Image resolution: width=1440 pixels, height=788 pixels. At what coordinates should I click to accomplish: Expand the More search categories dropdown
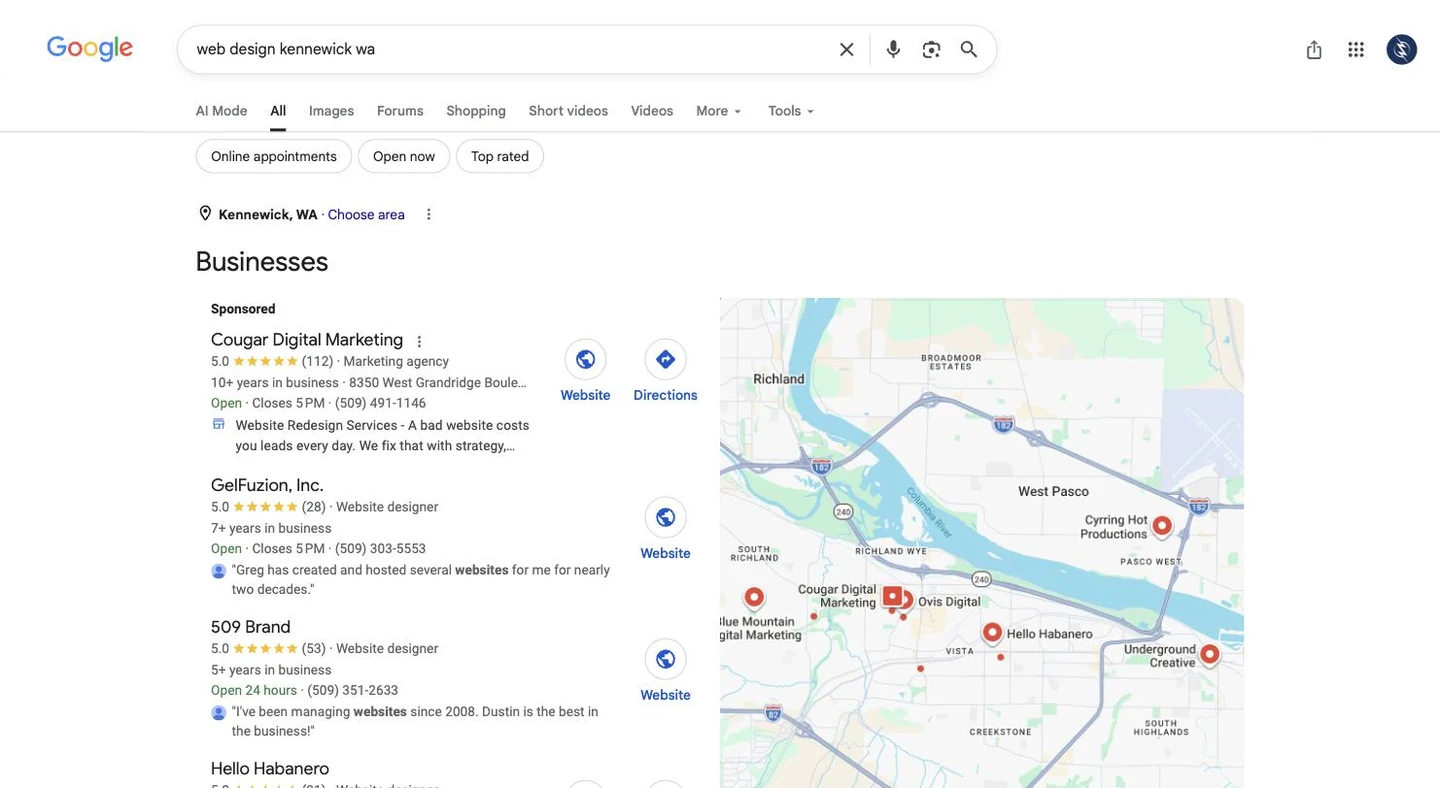click(x=719, y=111)
